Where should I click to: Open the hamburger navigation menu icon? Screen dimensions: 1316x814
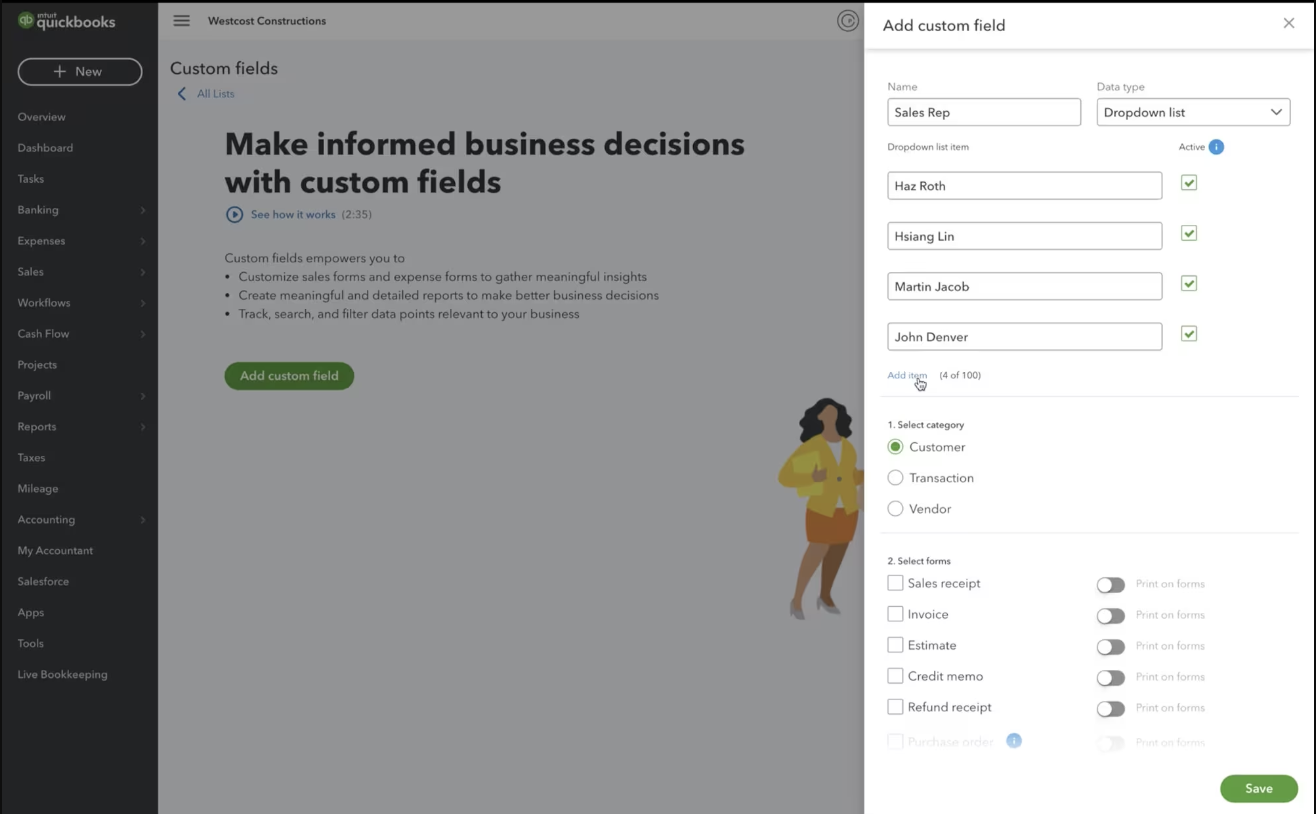click(x=181, y=21)
